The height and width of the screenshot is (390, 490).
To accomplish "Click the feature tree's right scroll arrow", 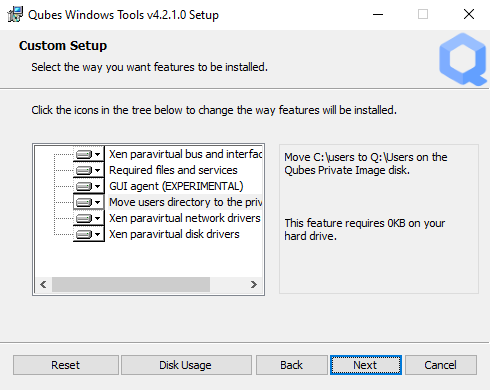I will tap(254, 284).
